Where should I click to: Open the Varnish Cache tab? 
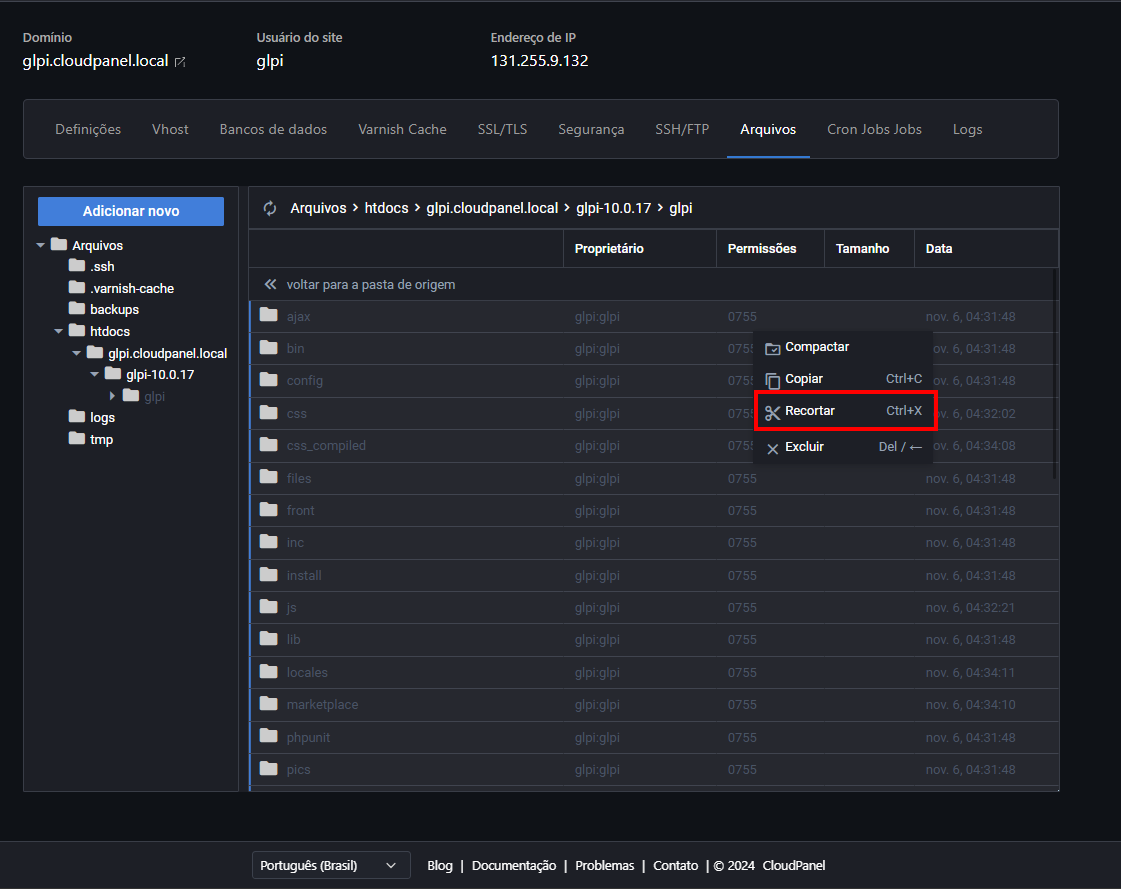(403, 129)
